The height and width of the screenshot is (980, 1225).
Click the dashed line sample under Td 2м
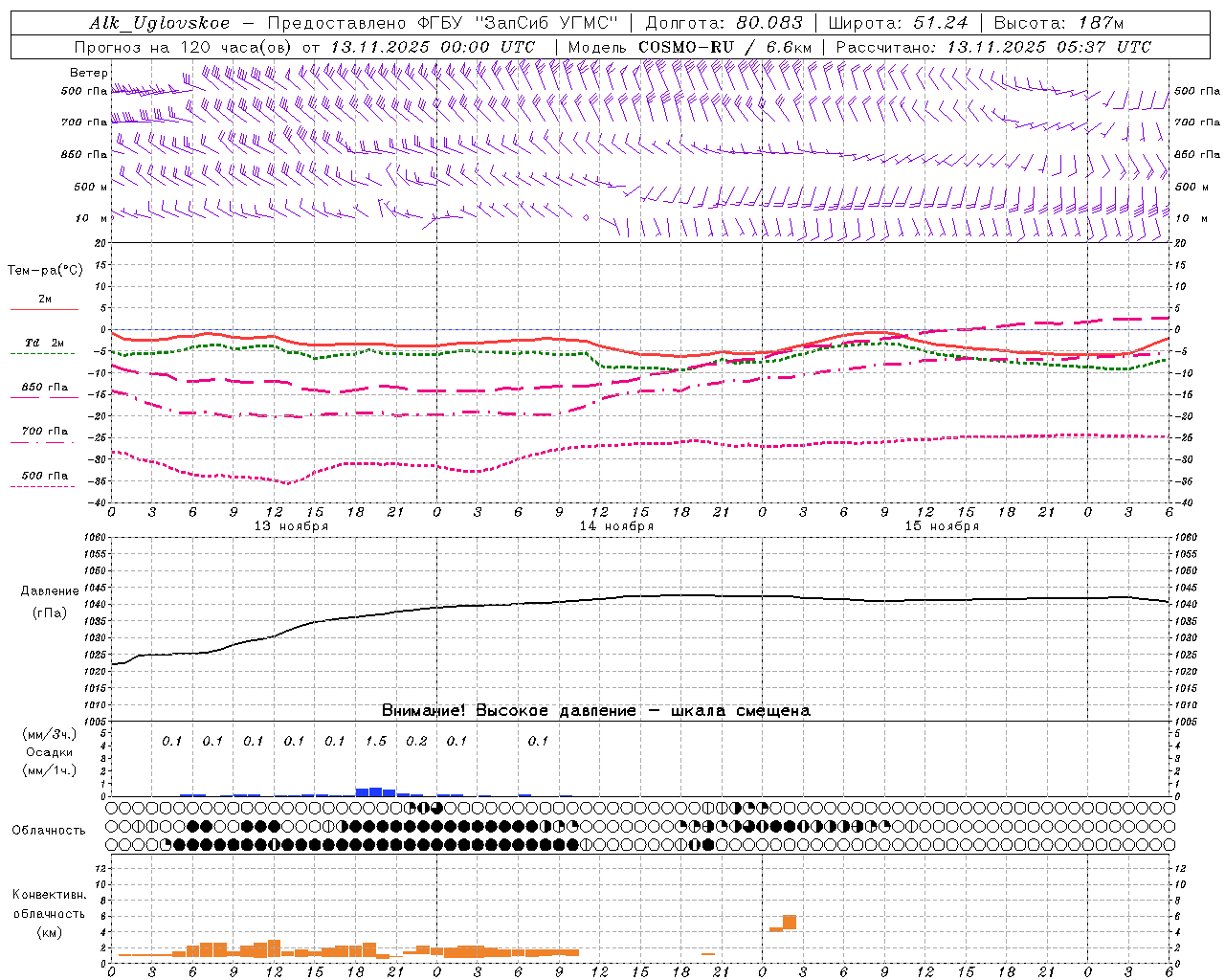[x=42, y=353]
